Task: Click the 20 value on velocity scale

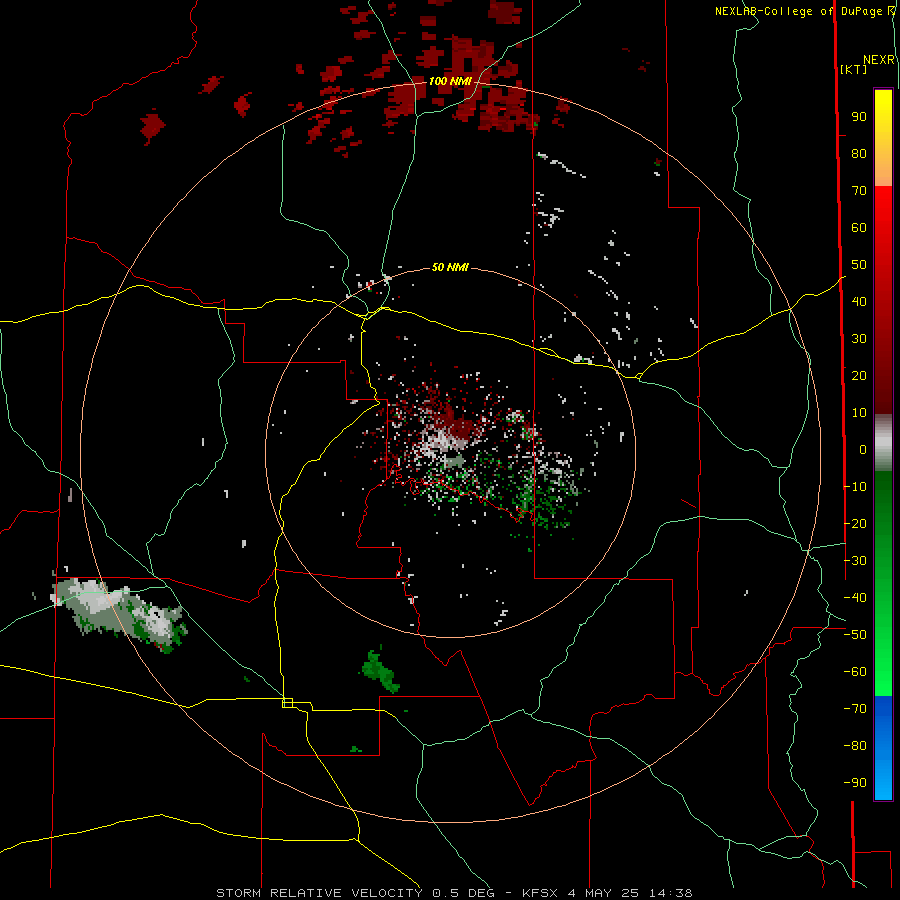Action: pos(859,375)
